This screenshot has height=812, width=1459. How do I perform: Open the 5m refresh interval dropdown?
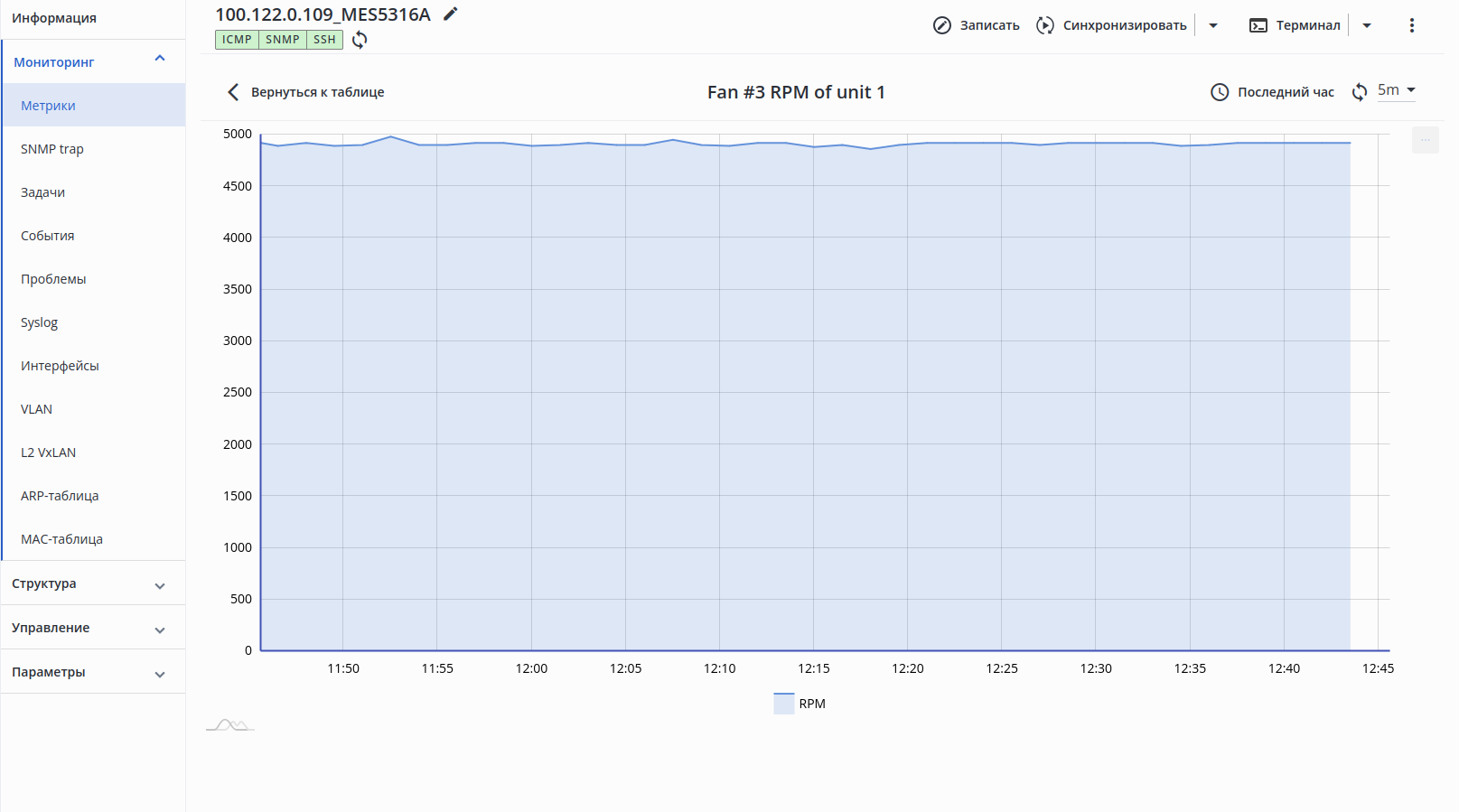click(x=1397, y=90)
